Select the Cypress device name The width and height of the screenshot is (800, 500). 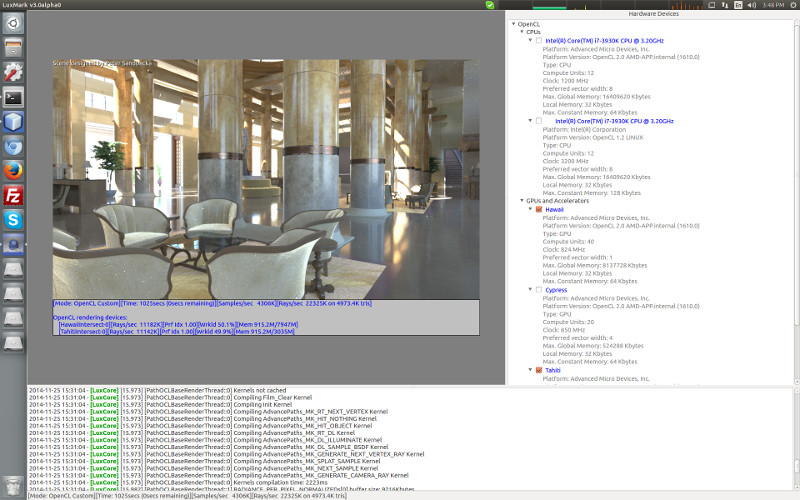pyautogui.click(x=556, y=290)
